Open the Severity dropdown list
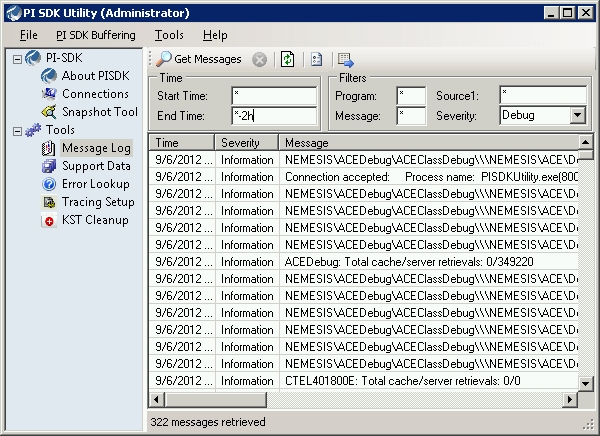This screenshot has height=436, width=600. pyautogui.click(x=577, y=115)
